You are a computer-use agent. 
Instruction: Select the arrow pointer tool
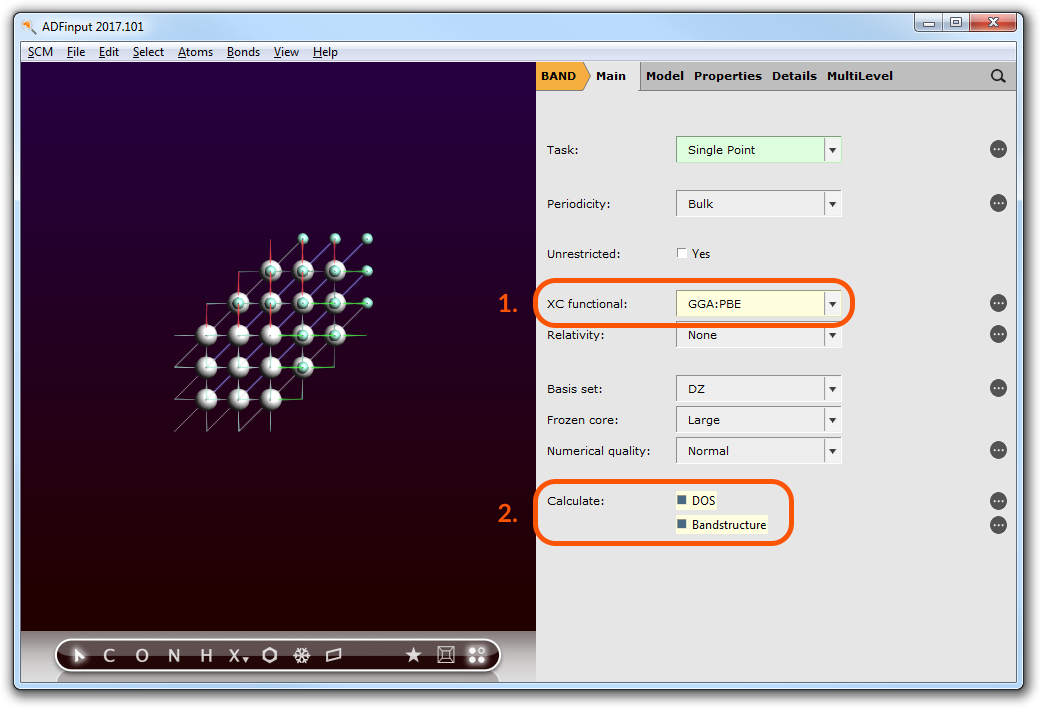point(80,655)
